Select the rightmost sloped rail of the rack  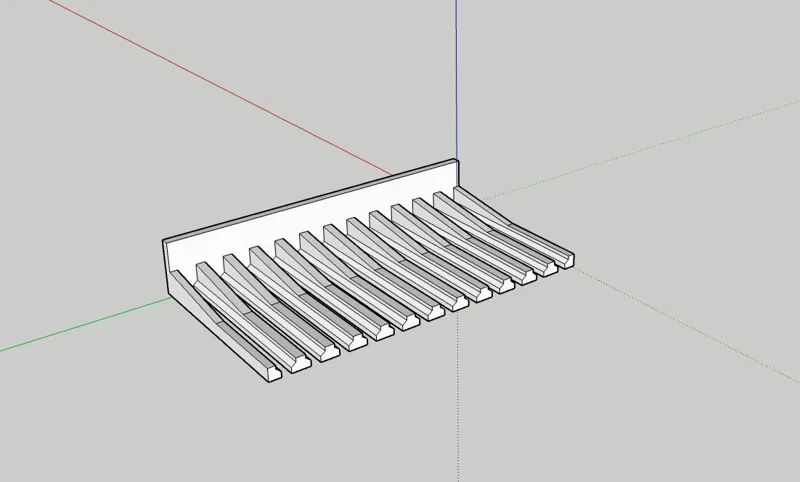click(514, 227)
